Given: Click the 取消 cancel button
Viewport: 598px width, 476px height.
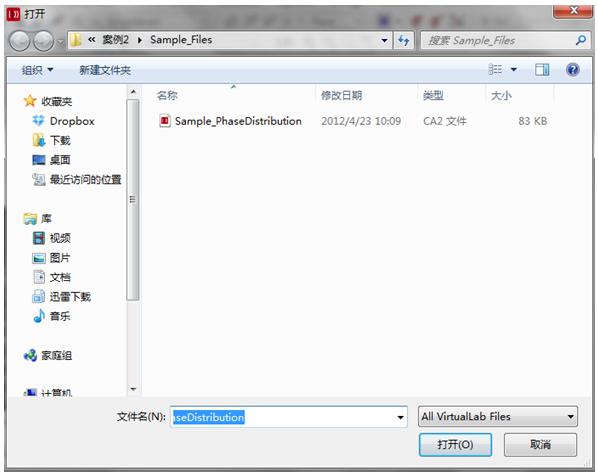Looking at the screenshot, I should tap(540, 444).
